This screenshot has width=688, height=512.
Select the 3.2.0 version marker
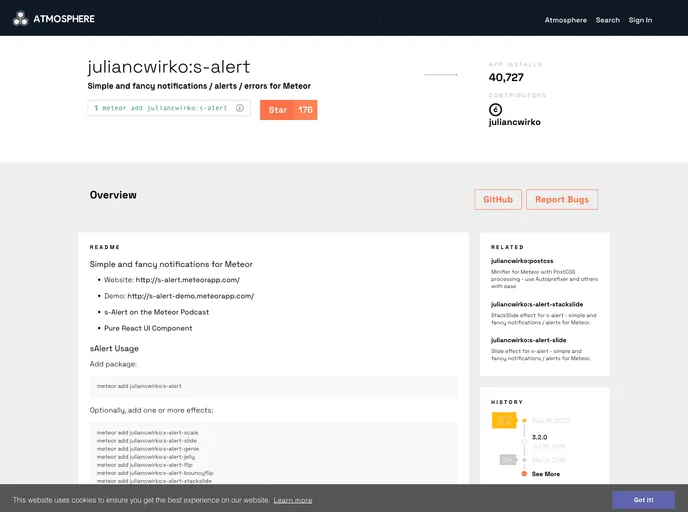[524, 441]
